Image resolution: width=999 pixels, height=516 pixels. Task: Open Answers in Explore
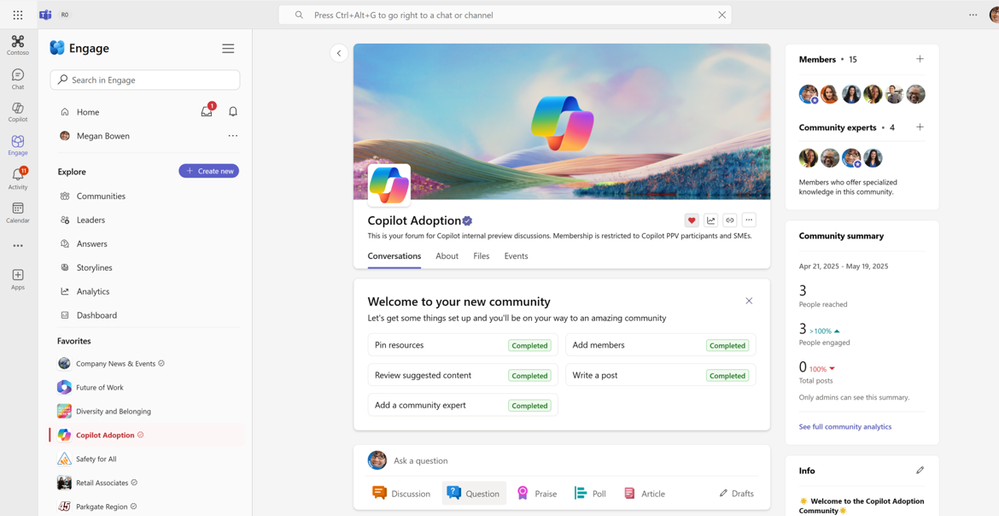pyautogui.click(x=92, y=243)
